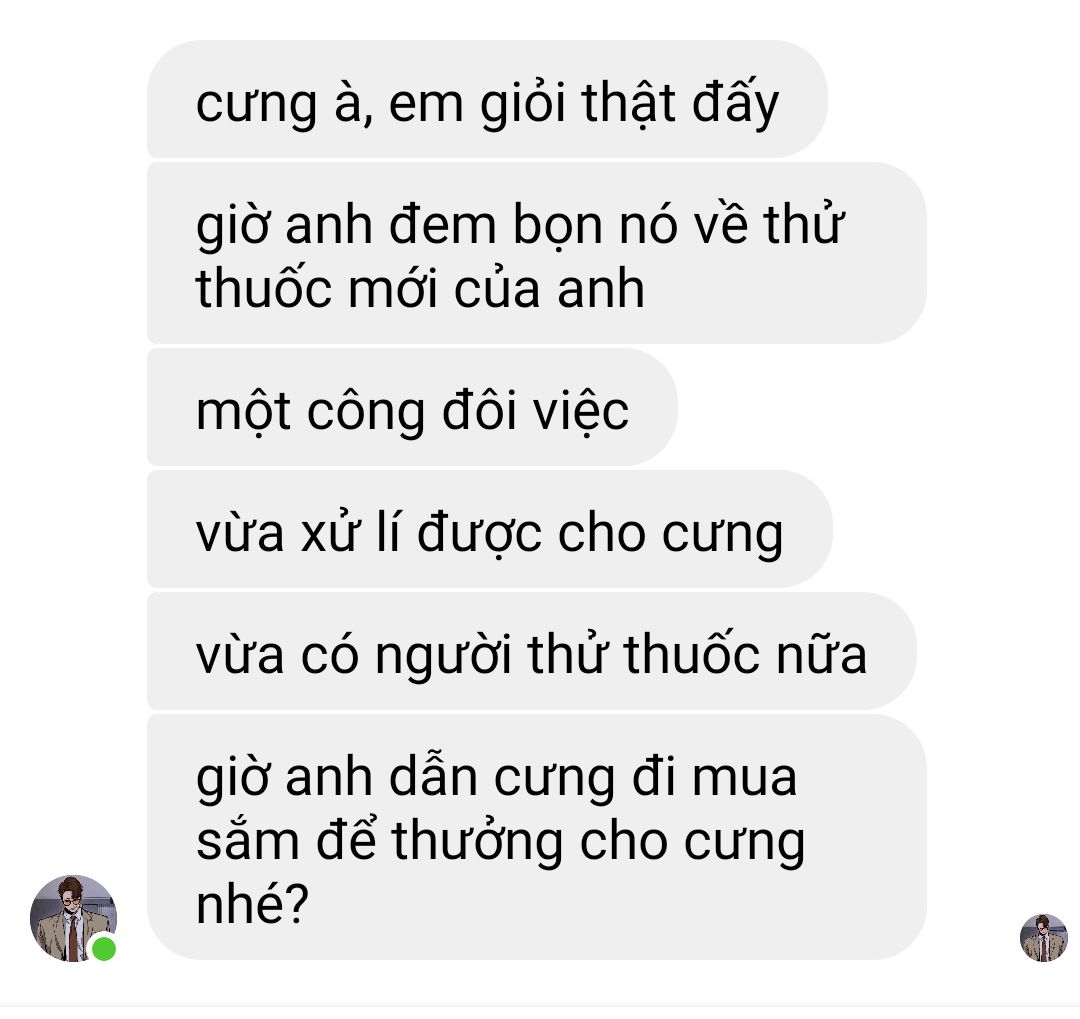Tap the "vừa xử lí được cho cưng" bubble

[490, 529]
